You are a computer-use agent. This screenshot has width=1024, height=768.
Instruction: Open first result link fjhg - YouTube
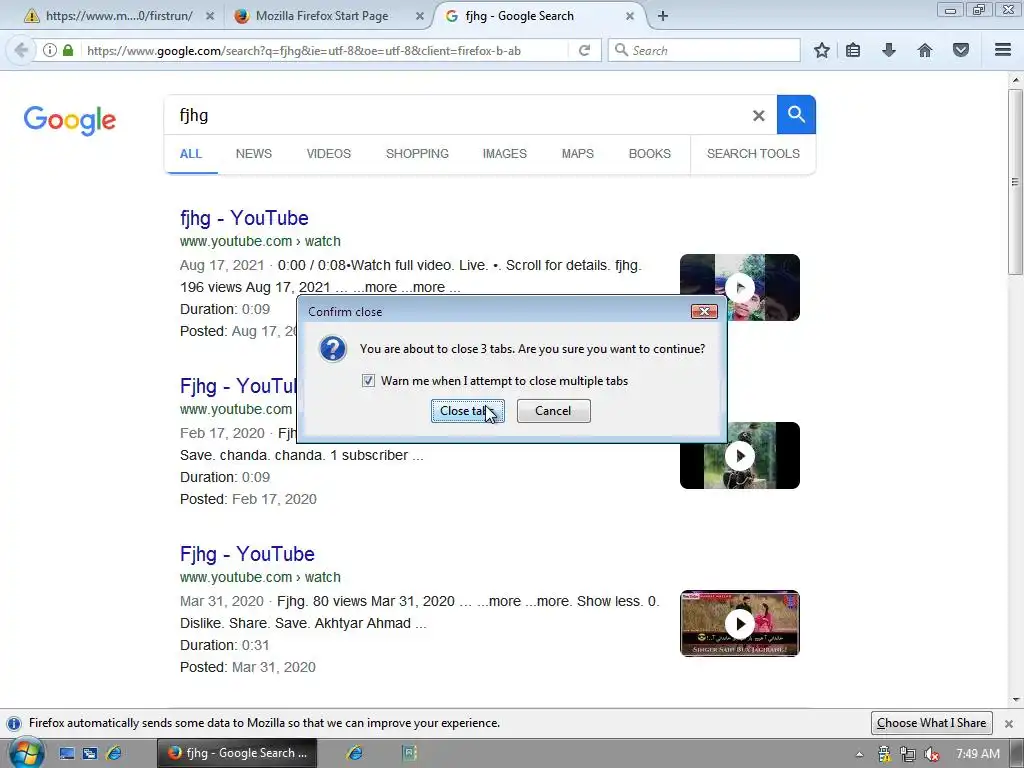coord(244,218)
